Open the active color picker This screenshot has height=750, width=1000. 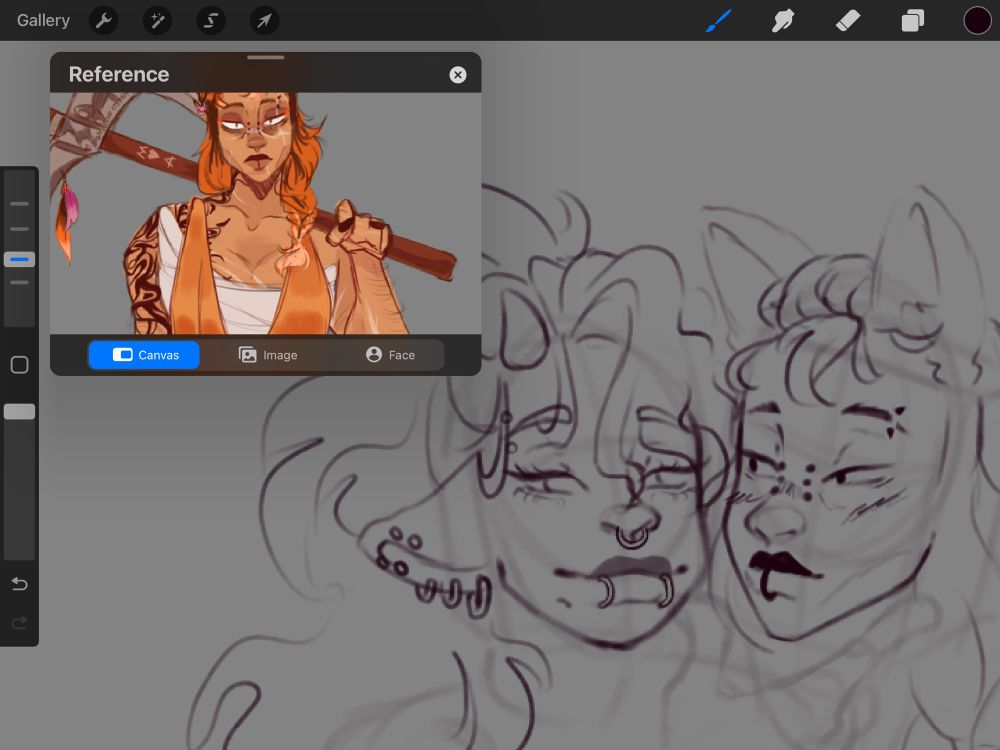click(977, 20)
